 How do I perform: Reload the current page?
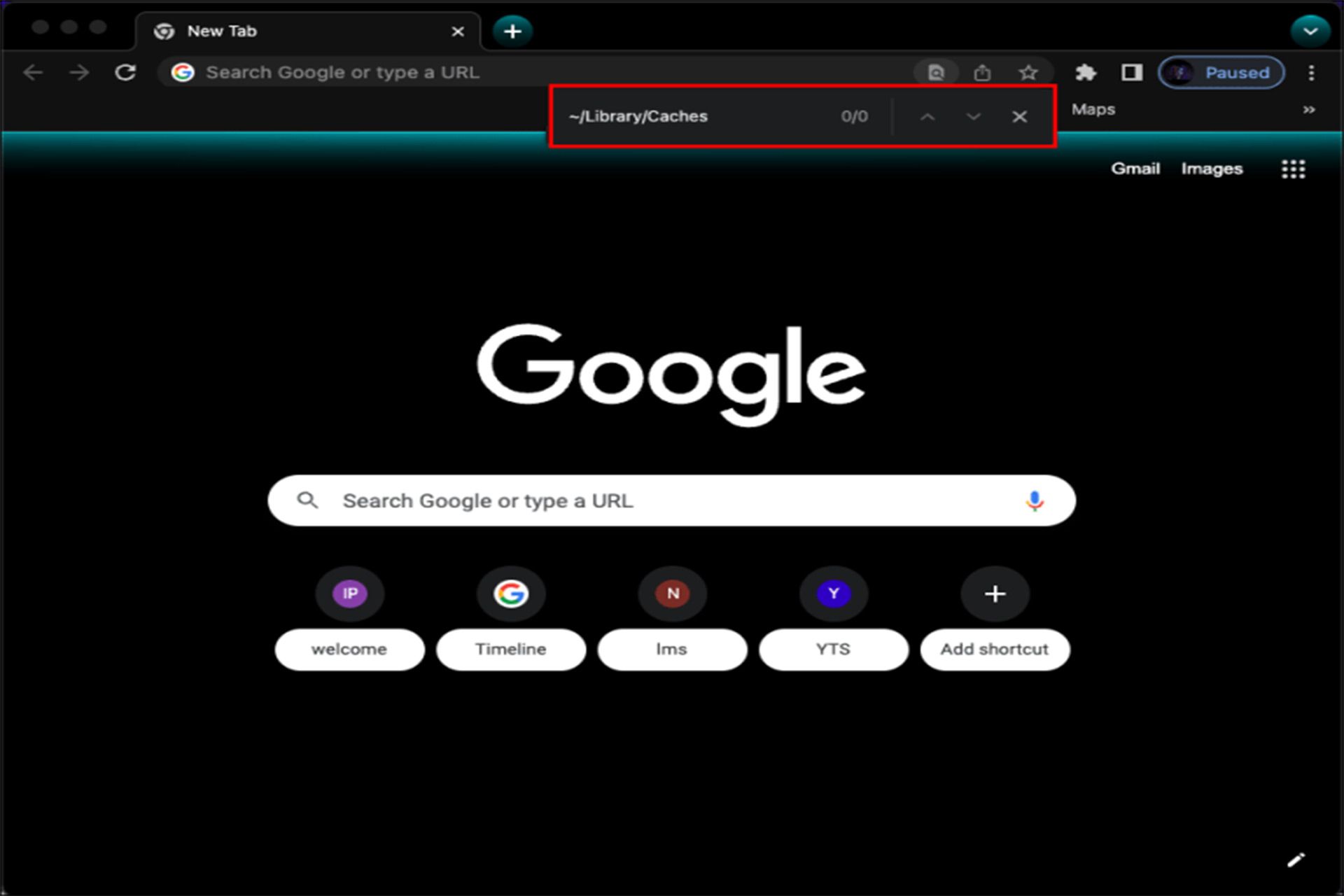pyautogui.click(x=125, y=72)
